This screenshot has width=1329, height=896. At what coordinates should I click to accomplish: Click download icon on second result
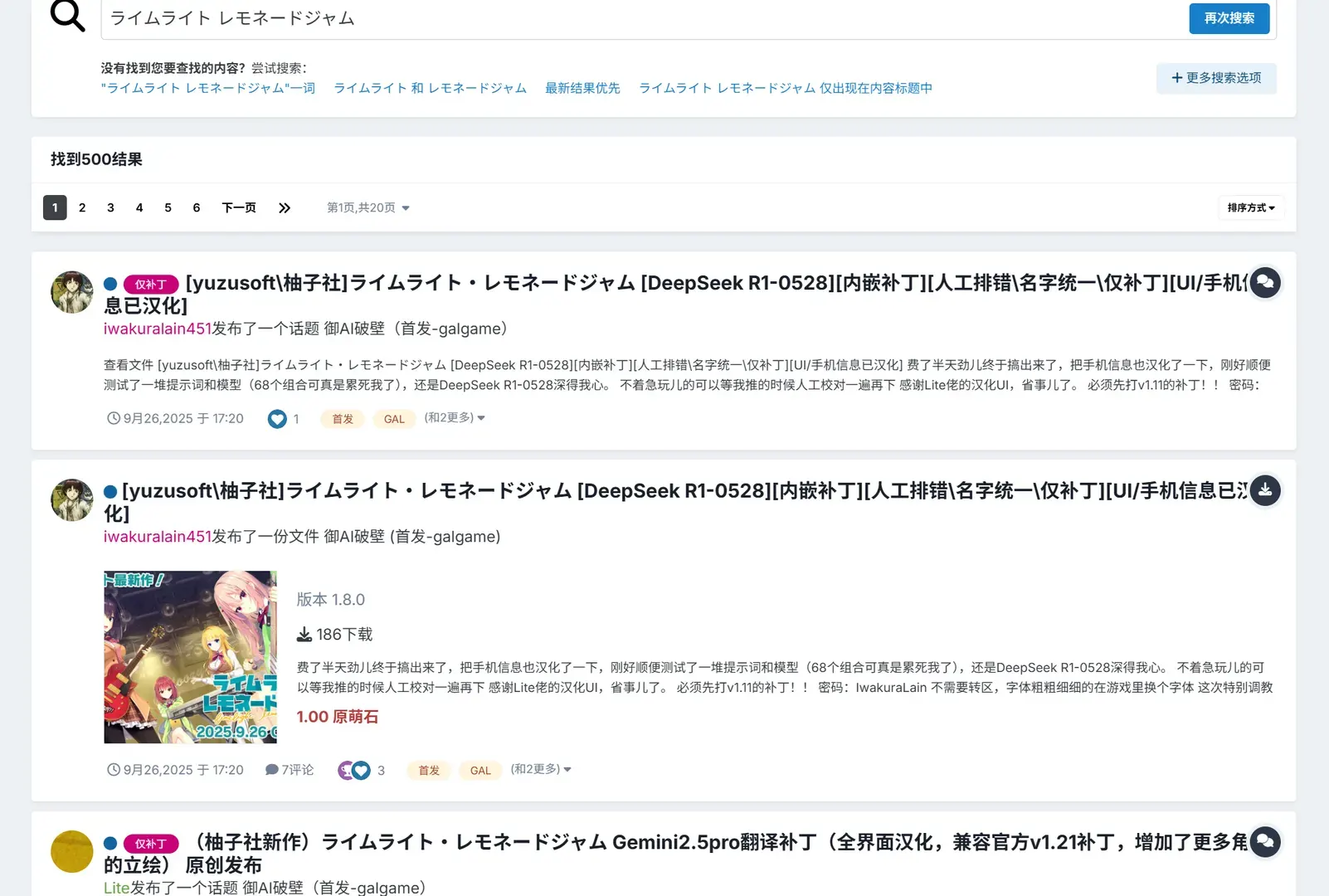1264,490
